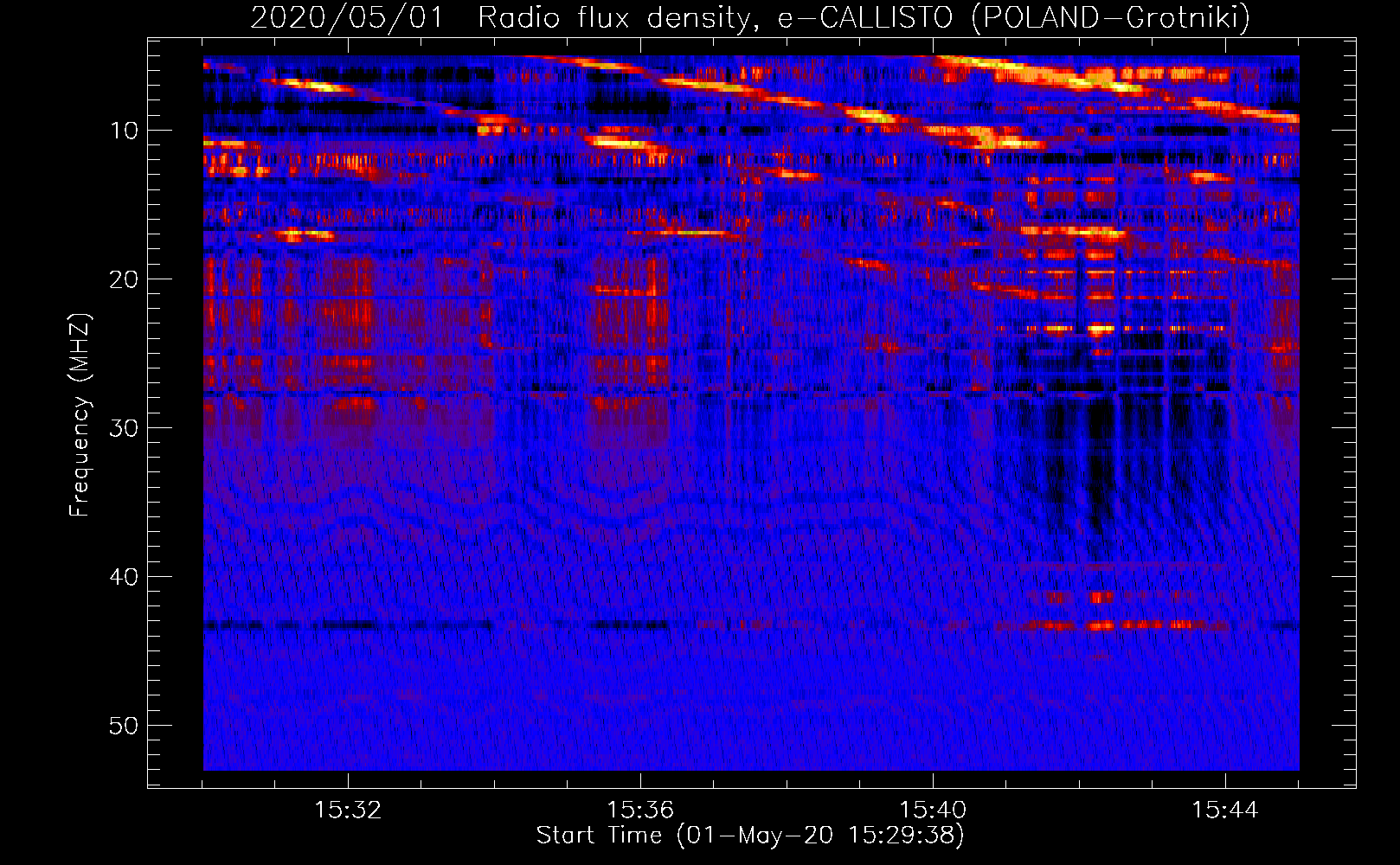Click the red emission line near 43 MHz at 15:42
The image size is (1400, 865).
tap(1101, 625)
